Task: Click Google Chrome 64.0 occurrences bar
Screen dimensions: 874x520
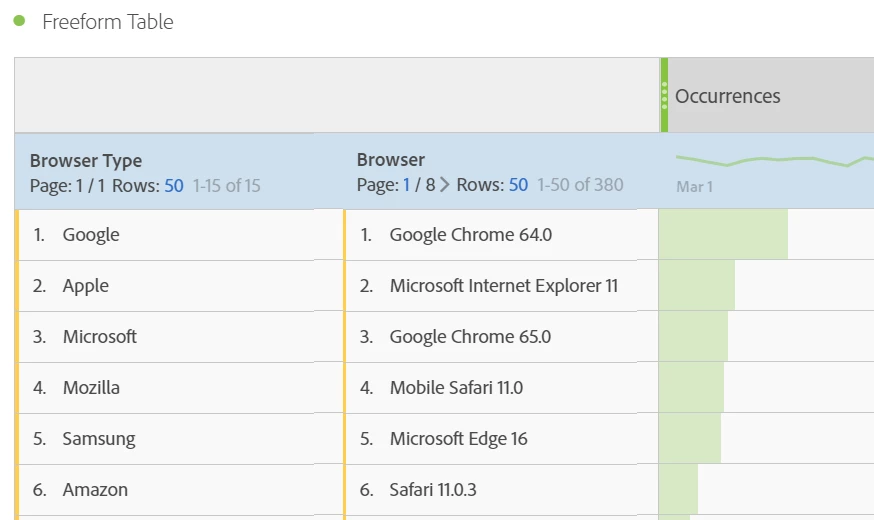Action: point(724,234)
